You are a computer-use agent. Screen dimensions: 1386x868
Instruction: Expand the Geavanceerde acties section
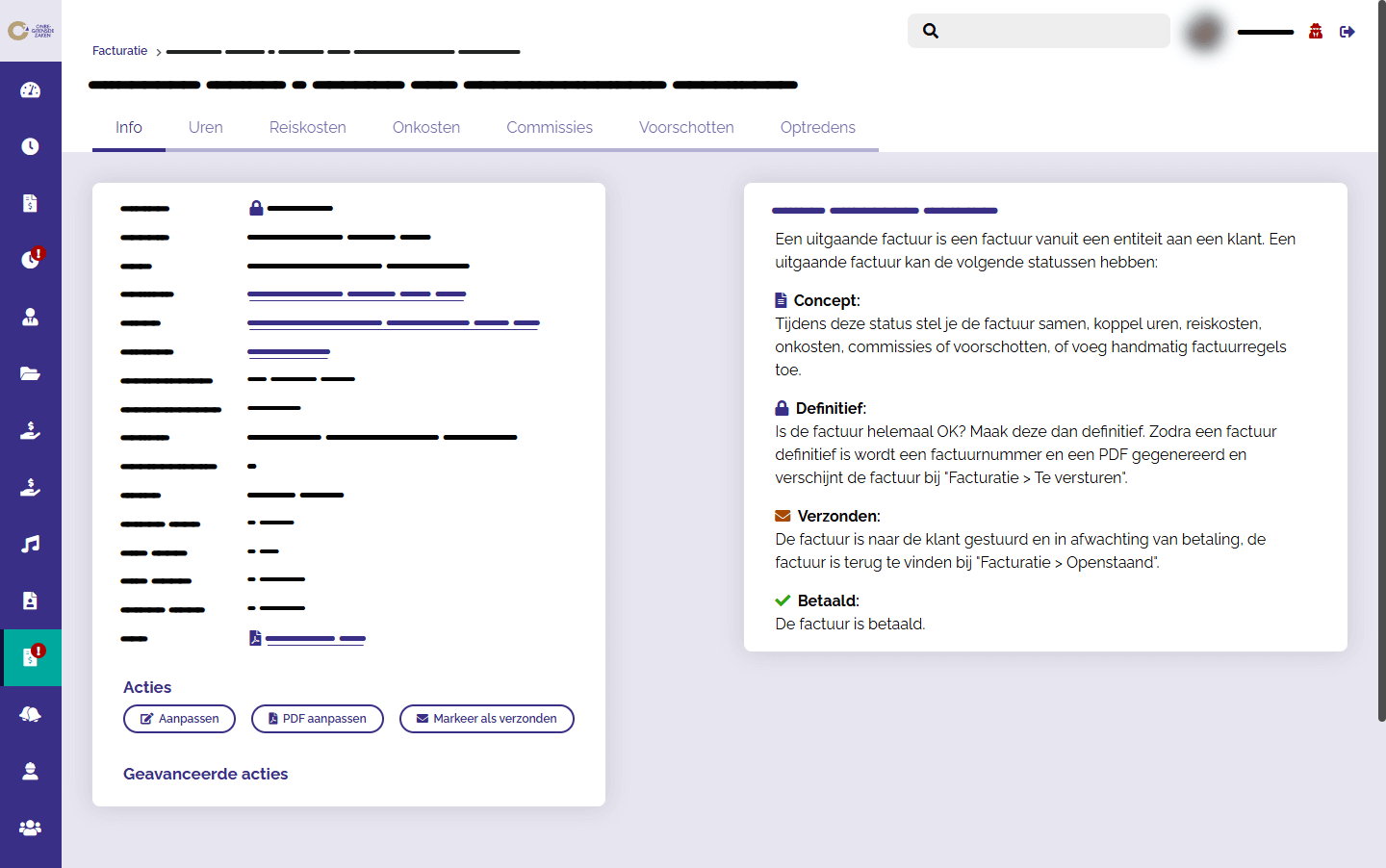(205, 774)
